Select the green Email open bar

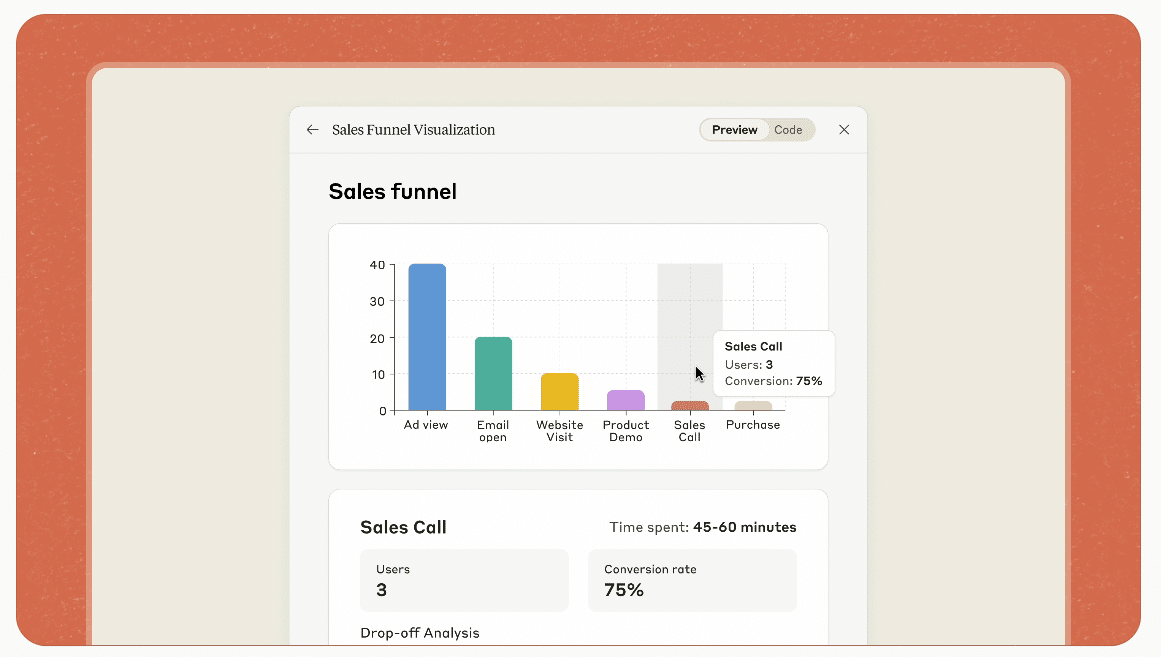coord(493,374)
